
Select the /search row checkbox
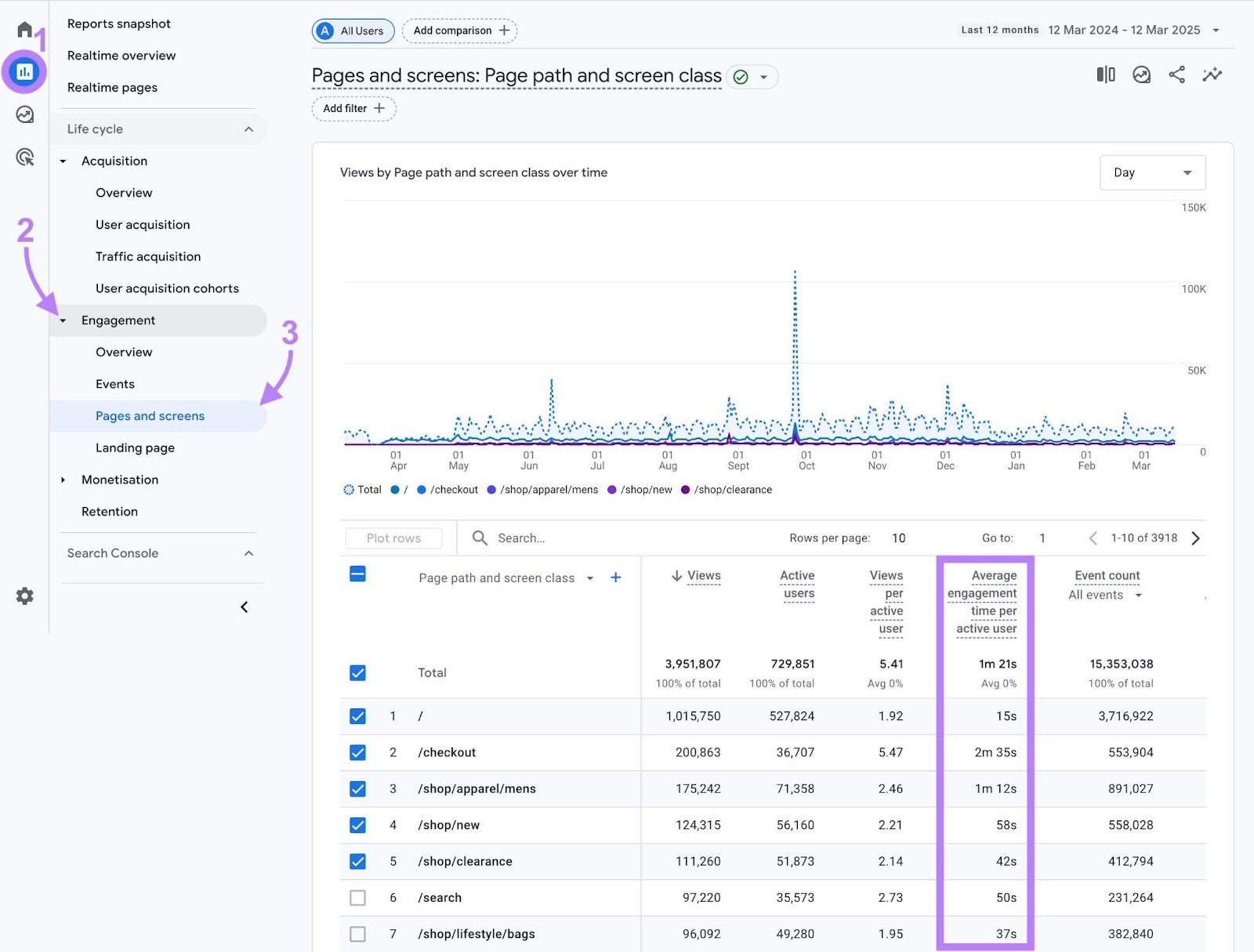pos(358,898)
